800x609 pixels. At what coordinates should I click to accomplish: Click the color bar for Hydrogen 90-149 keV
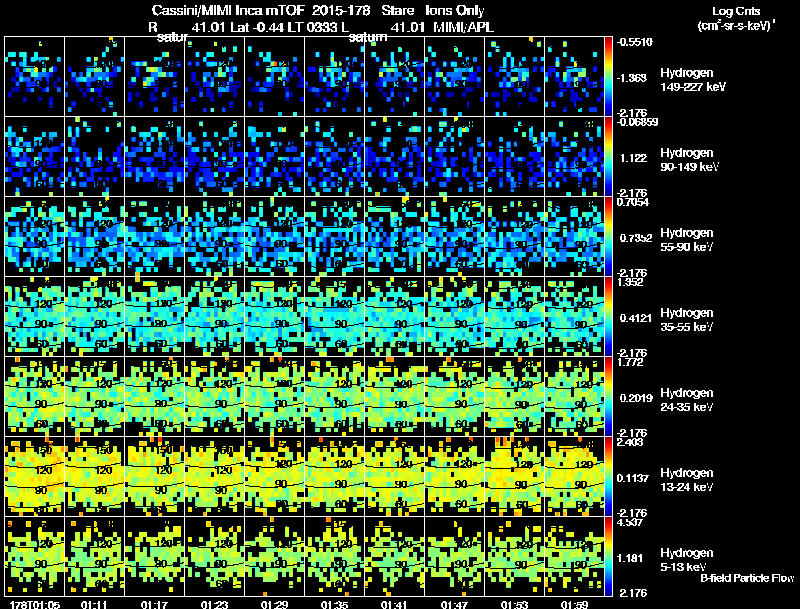(x=608, y=157)
